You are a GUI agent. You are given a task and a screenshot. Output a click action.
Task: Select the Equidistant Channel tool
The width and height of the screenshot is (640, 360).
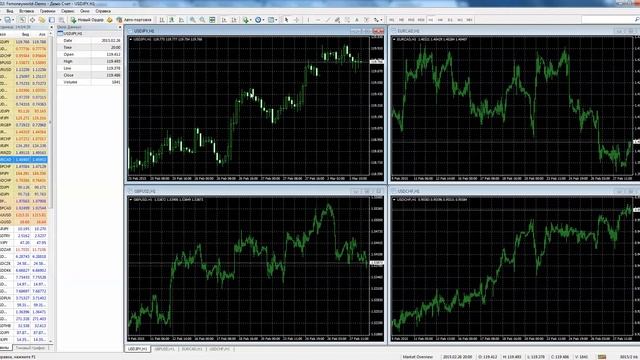point(337,20)
